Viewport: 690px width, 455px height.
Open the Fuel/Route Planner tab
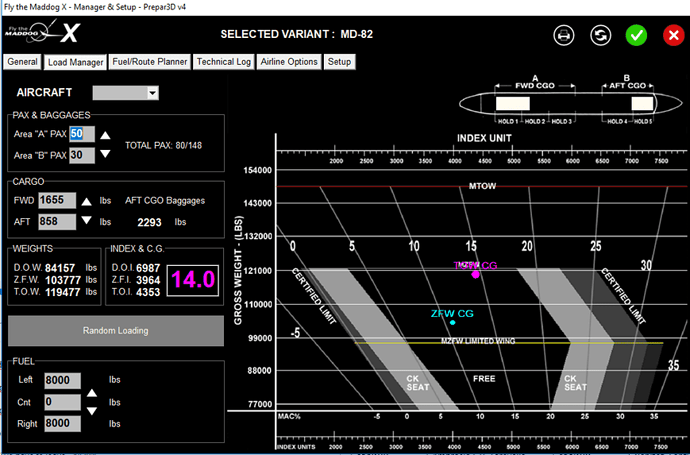150,62
